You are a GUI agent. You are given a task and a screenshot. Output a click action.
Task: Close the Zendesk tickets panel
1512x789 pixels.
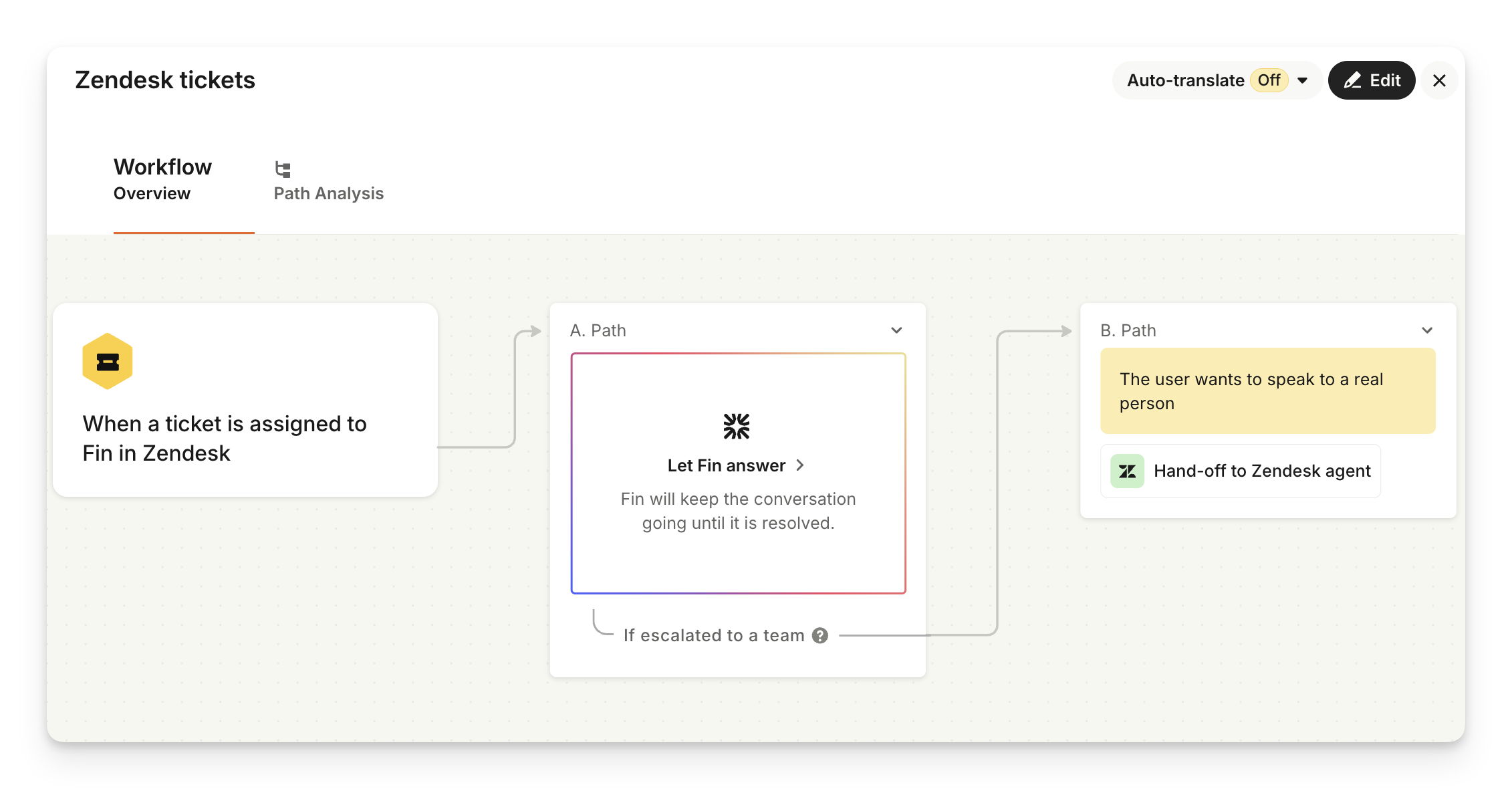coord(1439,81)
